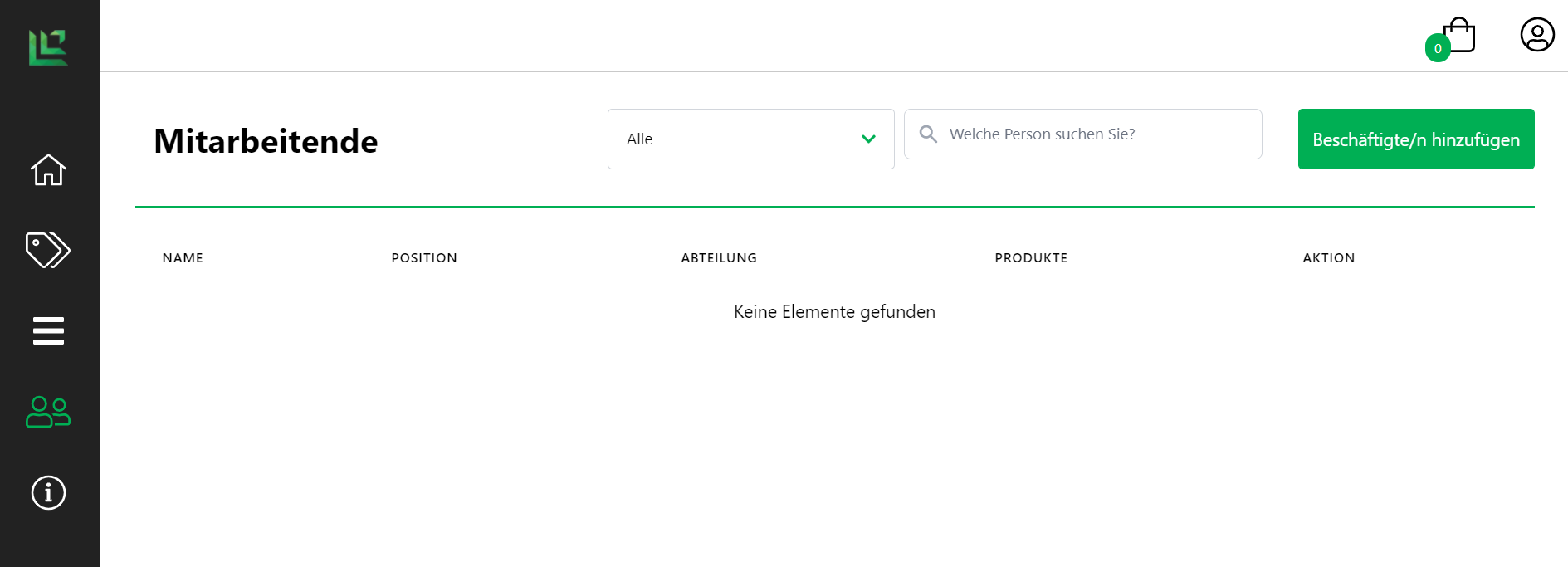Open the information circle icon
The width and height of the screenshot is (1568, 567).
[48, 492]
